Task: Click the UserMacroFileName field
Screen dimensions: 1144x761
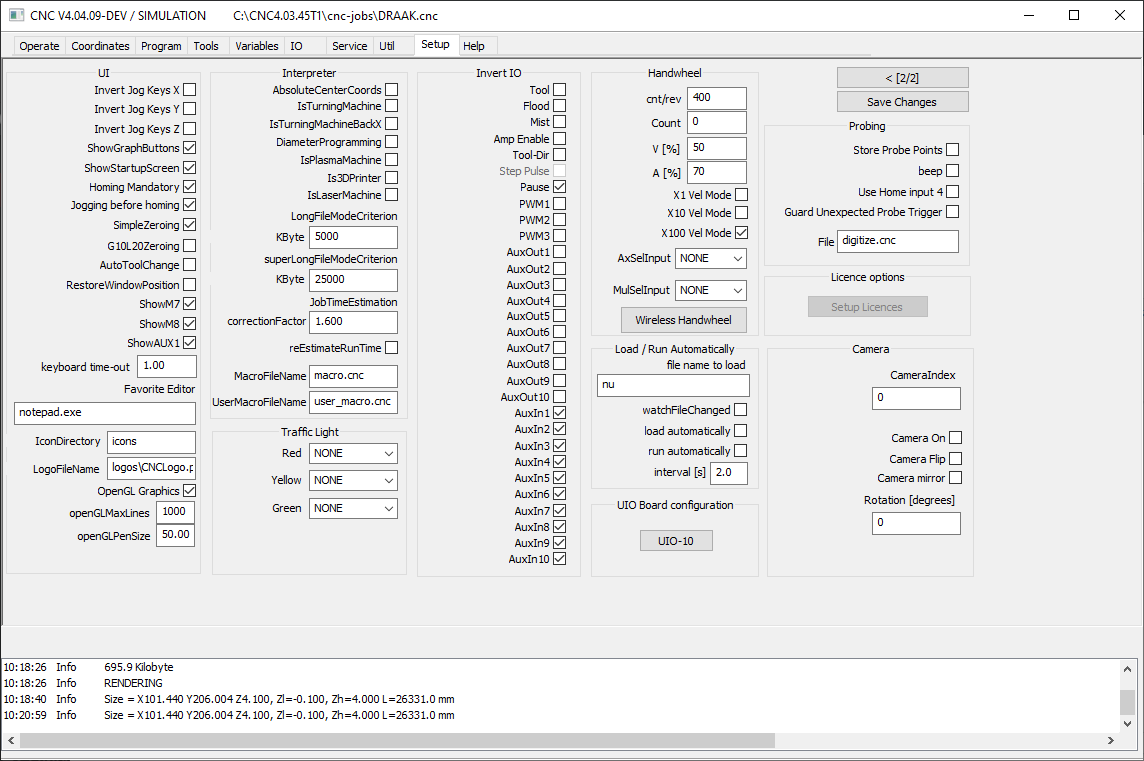Action: 353,402
